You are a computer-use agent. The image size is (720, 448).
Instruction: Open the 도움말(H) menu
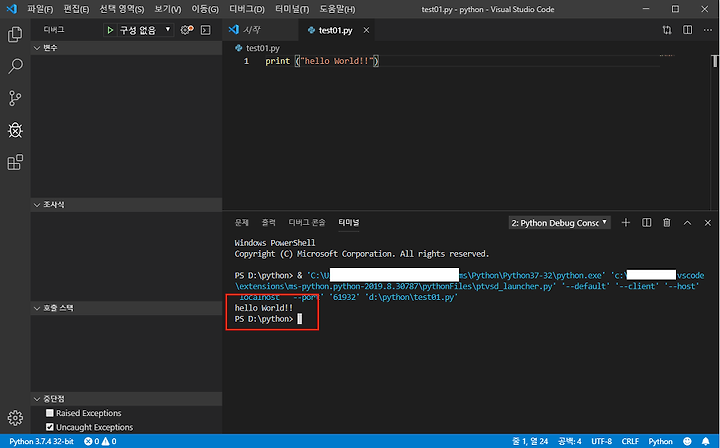tap(338, 9)
